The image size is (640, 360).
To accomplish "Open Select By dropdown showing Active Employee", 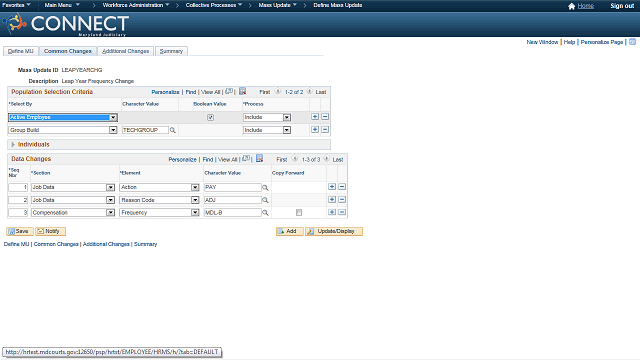I will coord(63,118).
